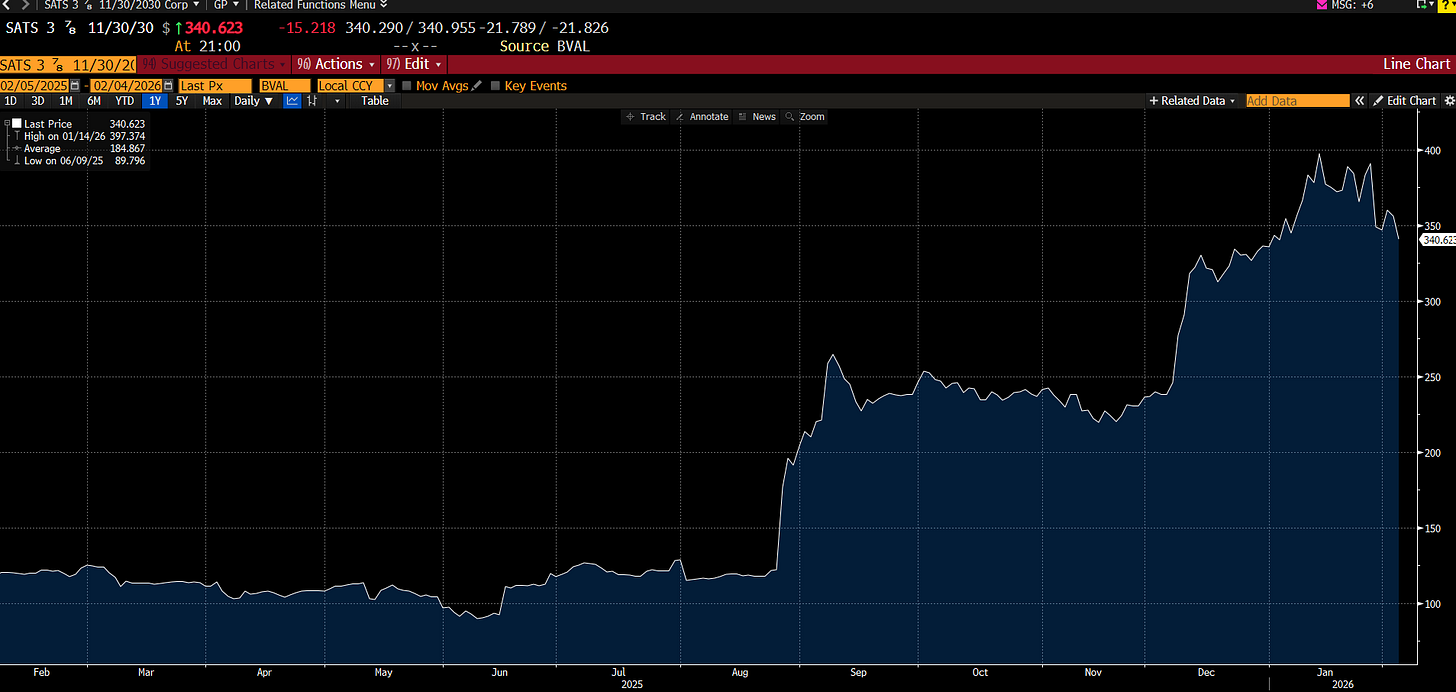Select the line chart type icon

(292, 101)
